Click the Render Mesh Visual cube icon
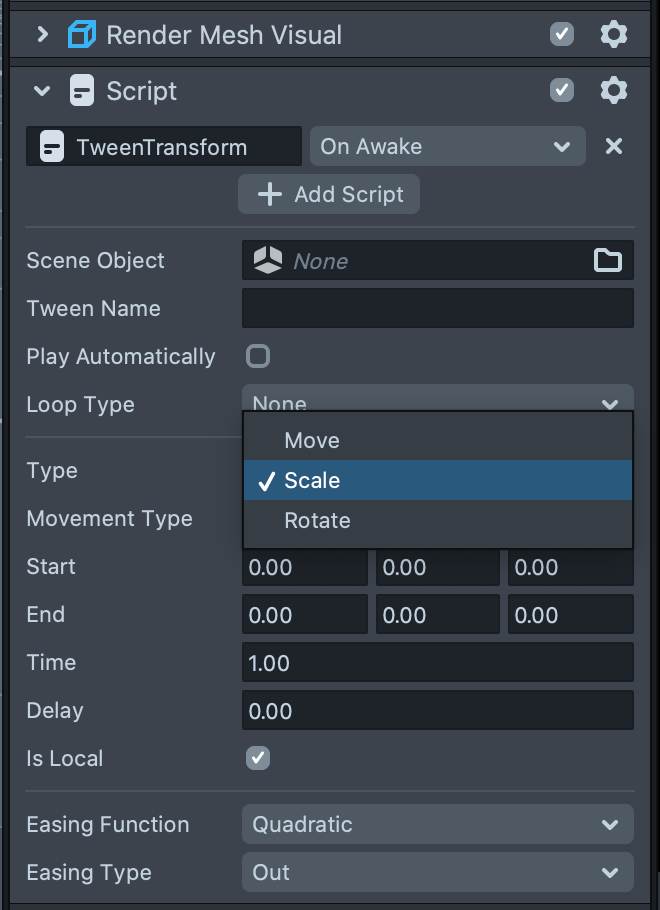 pyautogui.click(x=82, y=35)
